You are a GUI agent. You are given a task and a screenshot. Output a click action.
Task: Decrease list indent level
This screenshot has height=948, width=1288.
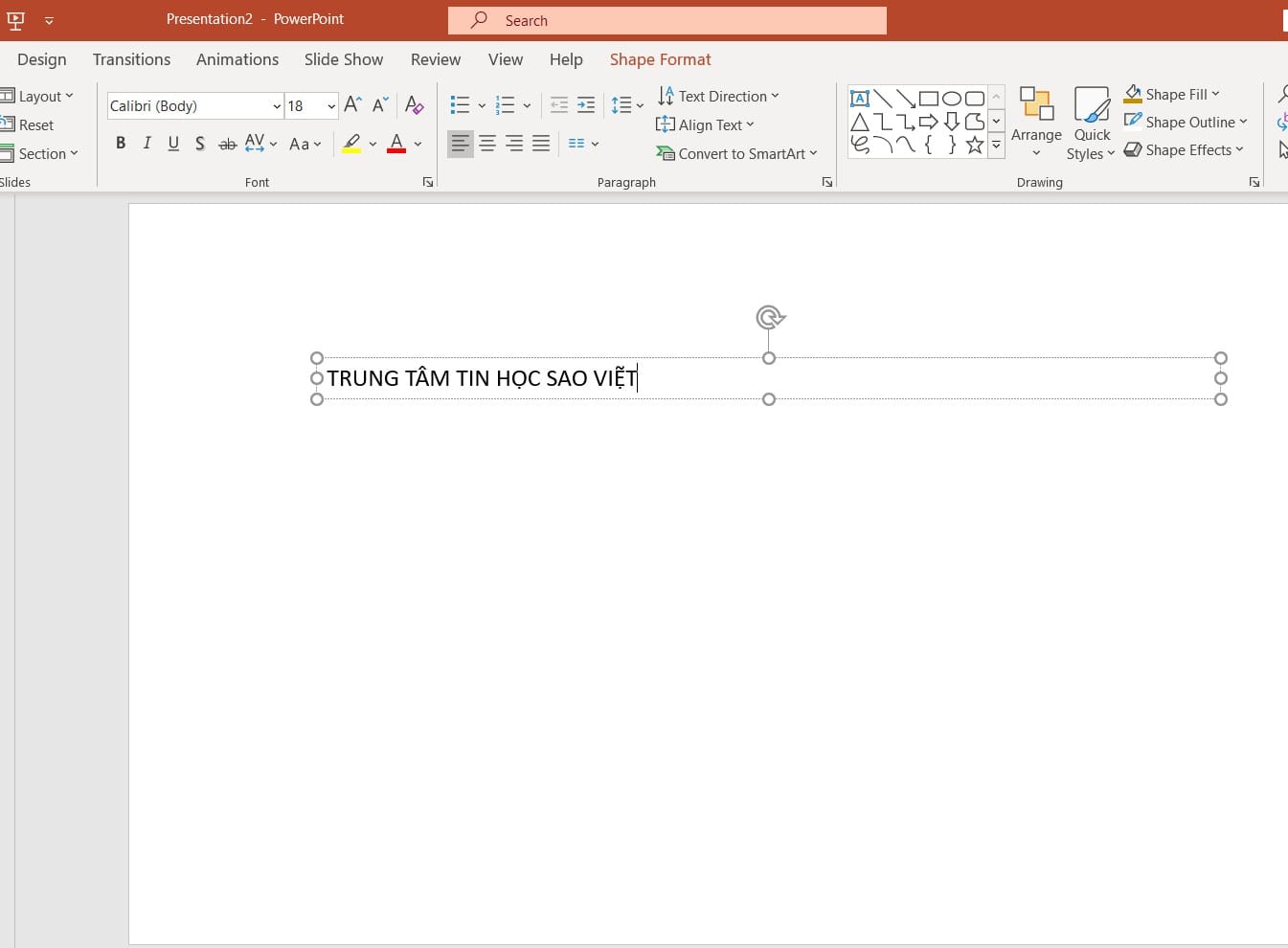(559, 105)
